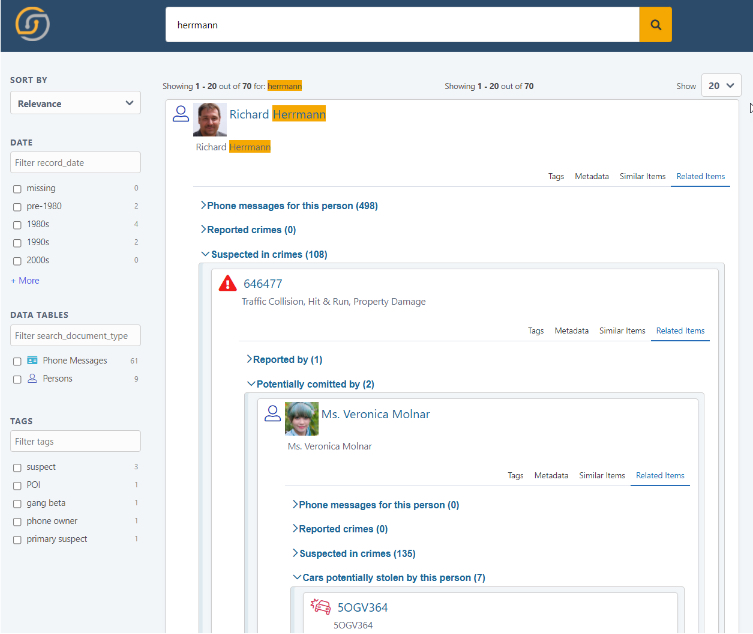The height and width of the screenshot is (634, 753).
Task: Click Persons data table icon
Action: pyautogui.click(x=32, y=378)
